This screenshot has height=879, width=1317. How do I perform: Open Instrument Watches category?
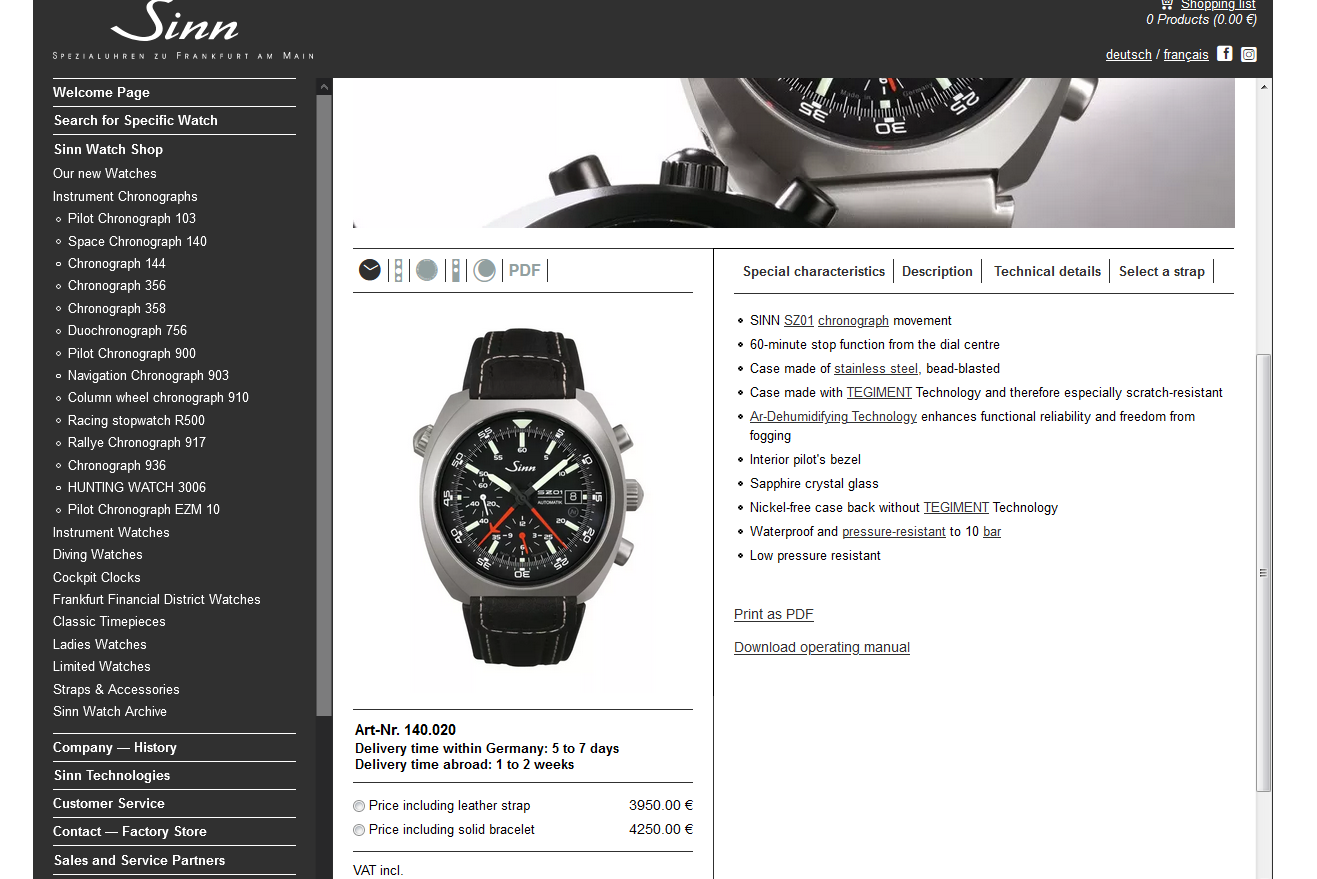[x=111, y=532]
